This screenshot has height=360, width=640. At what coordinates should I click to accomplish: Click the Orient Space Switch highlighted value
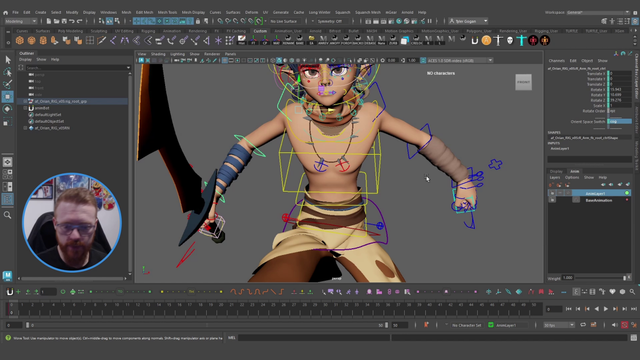pos(620,122)
